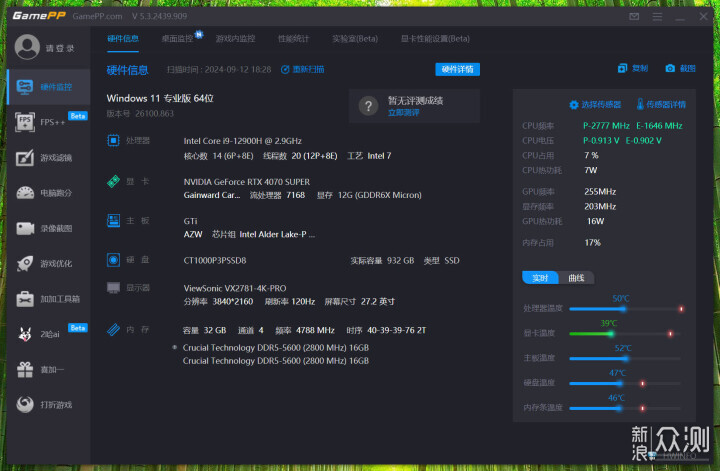Click the Intel Alder Lake-P chipset text
This screenshot has width=720, height=471.
click(x=277, y=235)
